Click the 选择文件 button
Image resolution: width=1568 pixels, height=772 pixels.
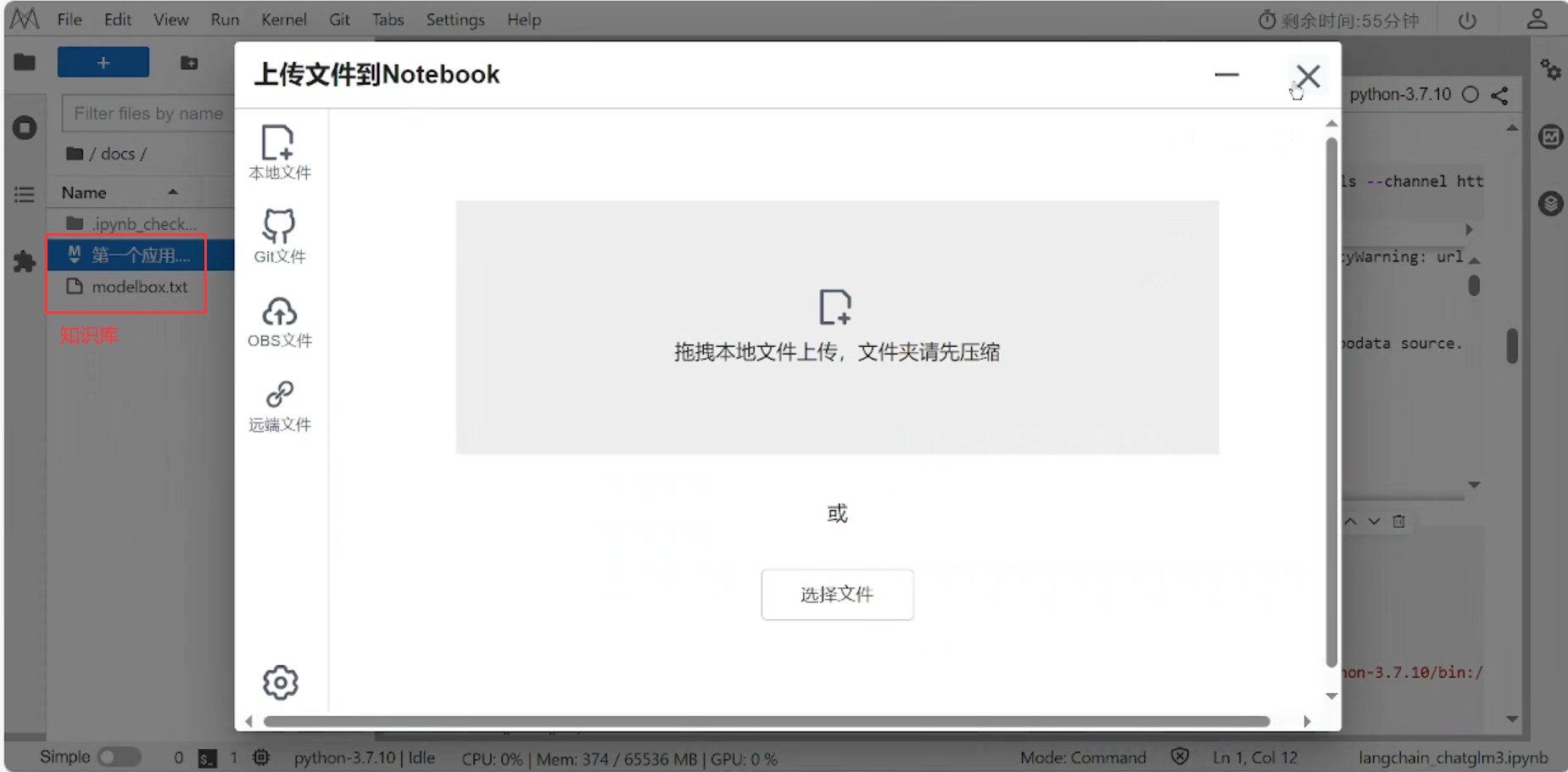click(x=837, y=595)
